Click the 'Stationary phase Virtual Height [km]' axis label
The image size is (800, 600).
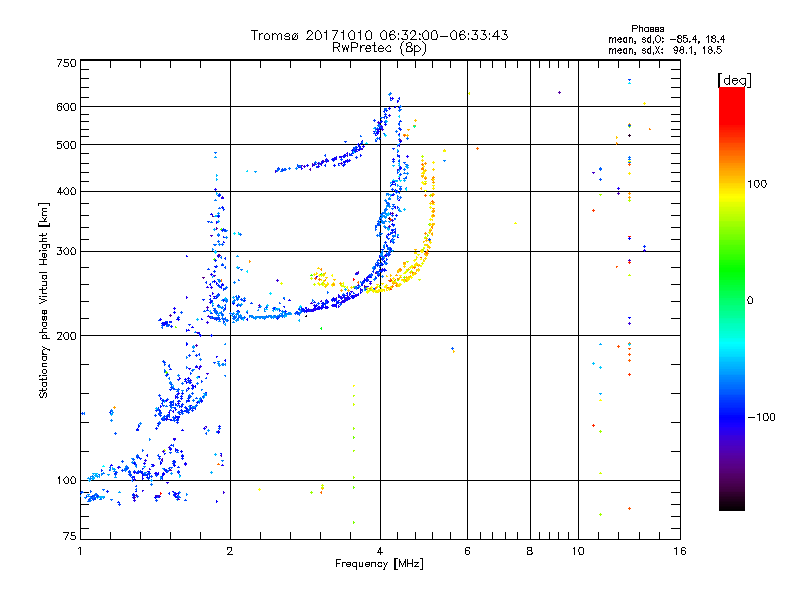pyautogui.click(x=43, y=300)
